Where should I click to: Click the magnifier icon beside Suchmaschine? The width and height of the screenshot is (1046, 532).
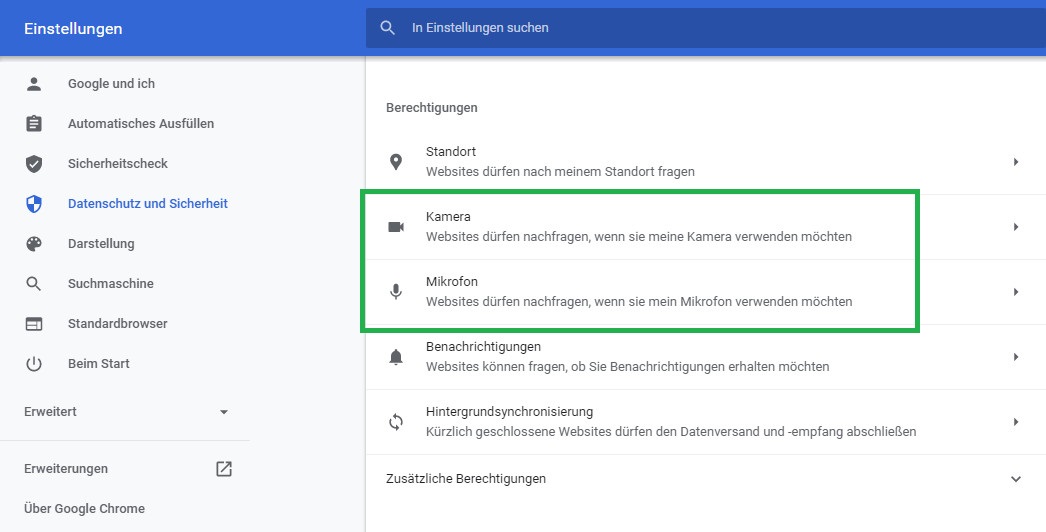pos(33,284)
